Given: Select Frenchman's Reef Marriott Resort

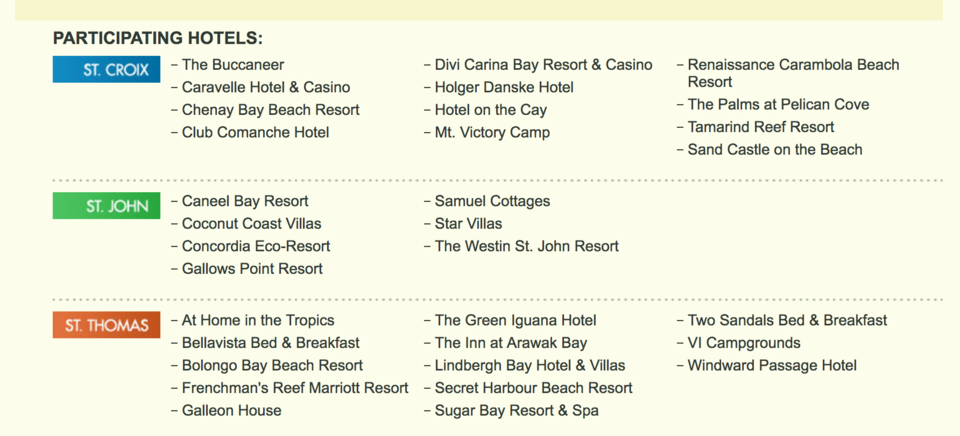Looking at the screenshot, I should coord(295,388).
